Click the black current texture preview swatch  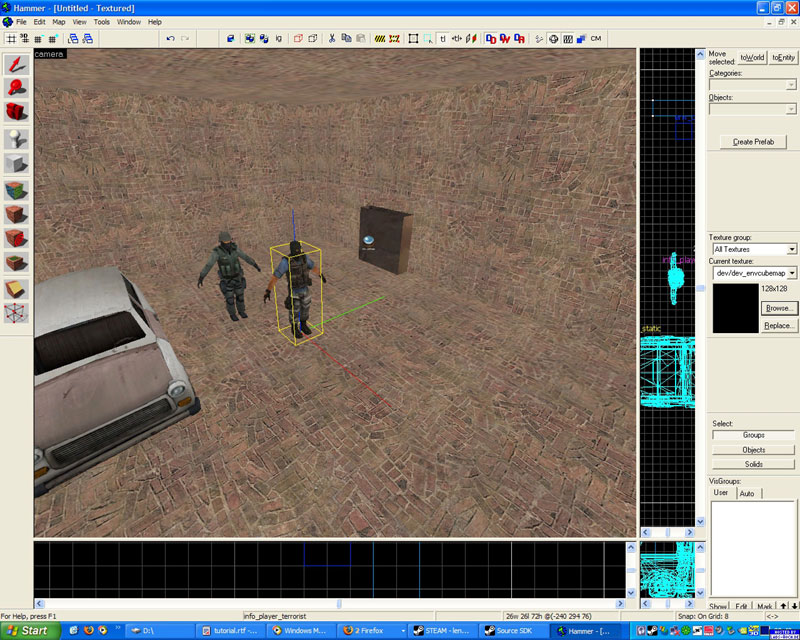(735, 308)
